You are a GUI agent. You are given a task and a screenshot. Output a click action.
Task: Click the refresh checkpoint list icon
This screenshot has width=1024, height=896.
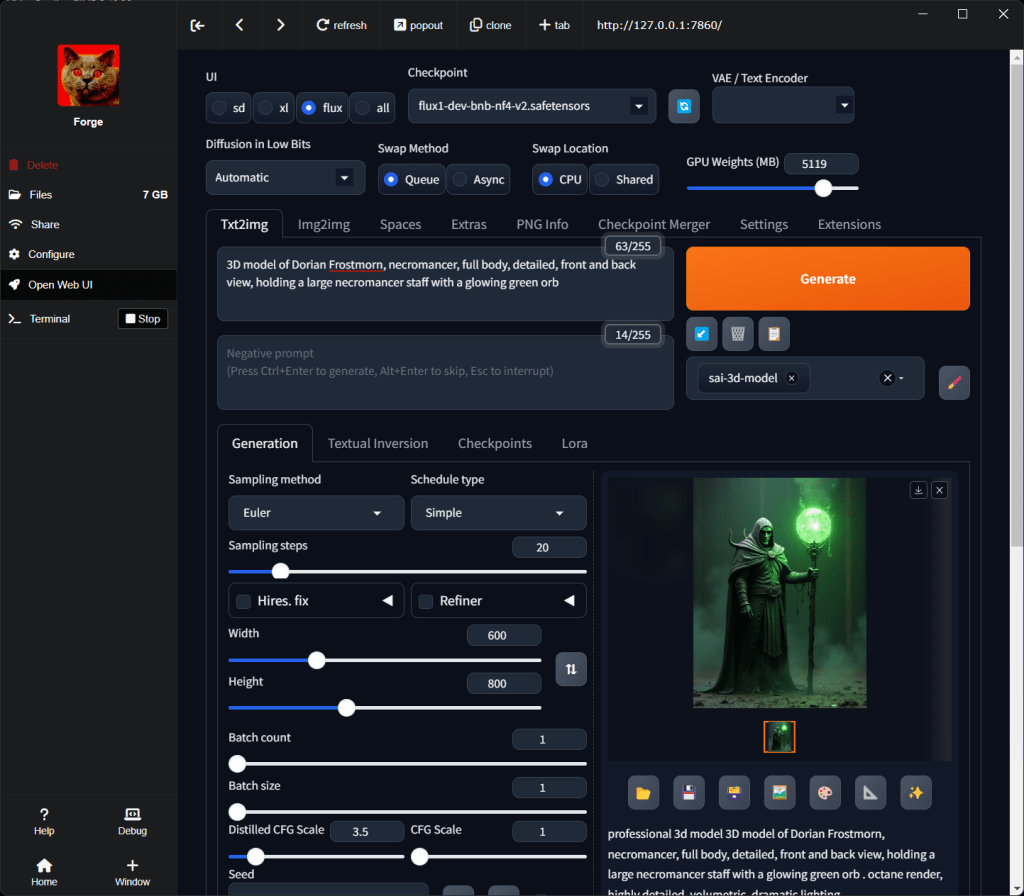(684, 106)
